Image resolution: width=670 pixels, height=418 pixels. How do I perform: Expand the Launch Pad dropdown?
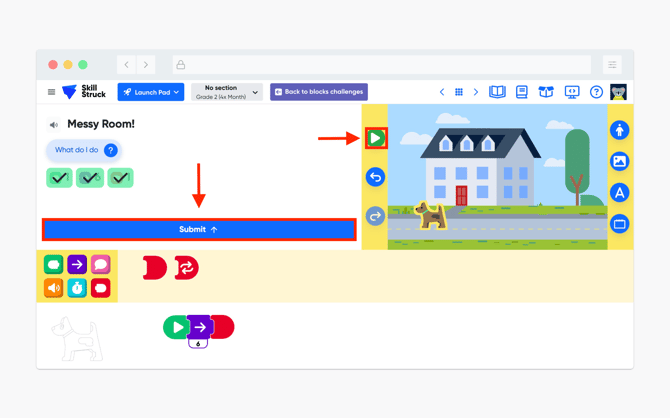click(151, 92)
